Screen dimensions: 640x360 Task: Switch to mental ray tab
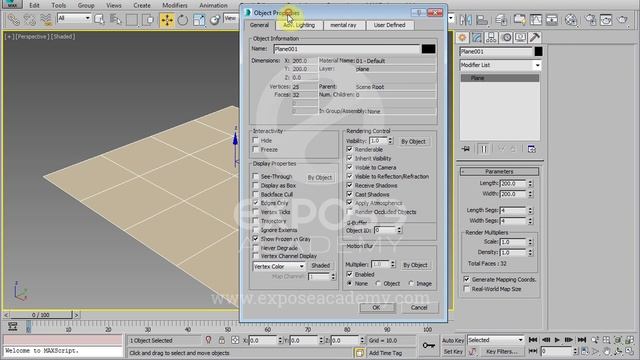(343, 25)
